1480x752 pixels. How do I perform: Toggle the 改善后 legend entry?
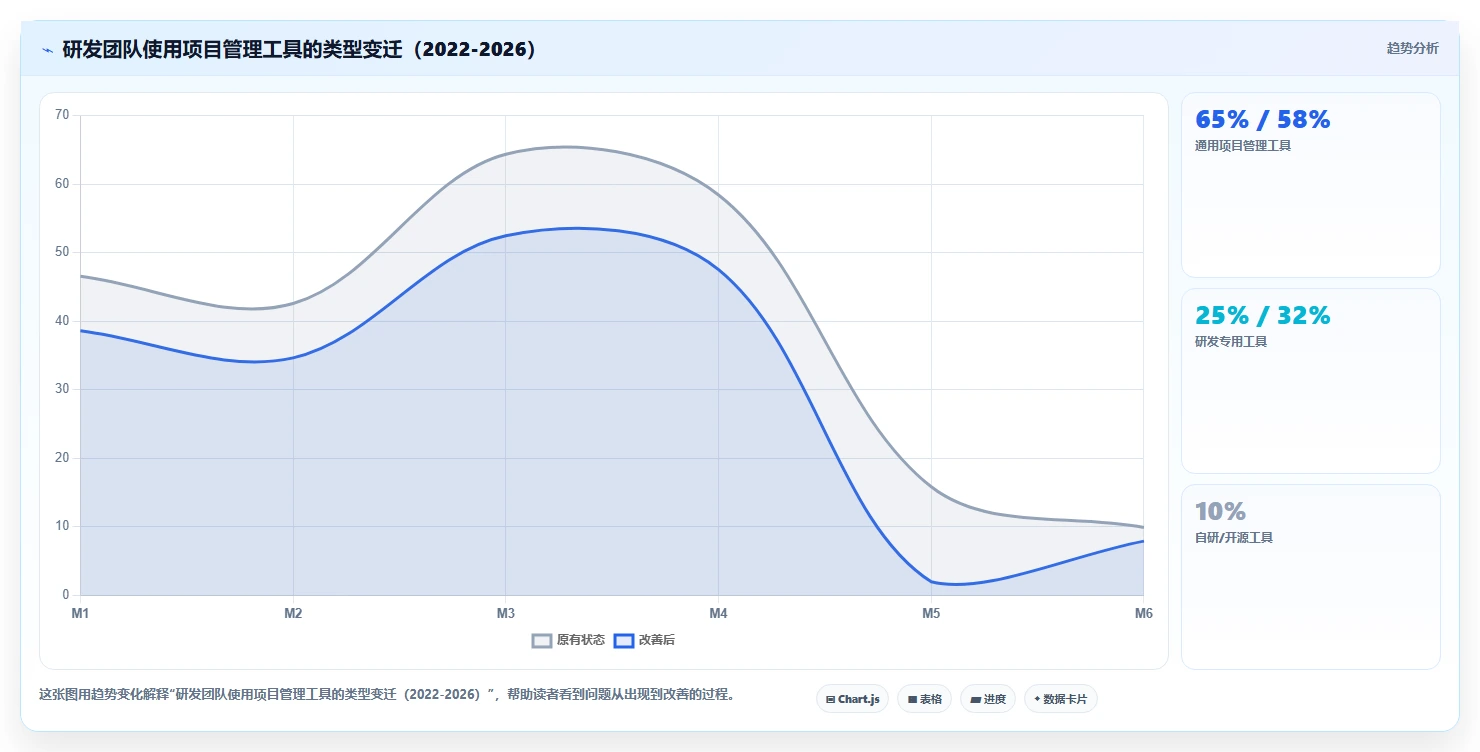644,640
